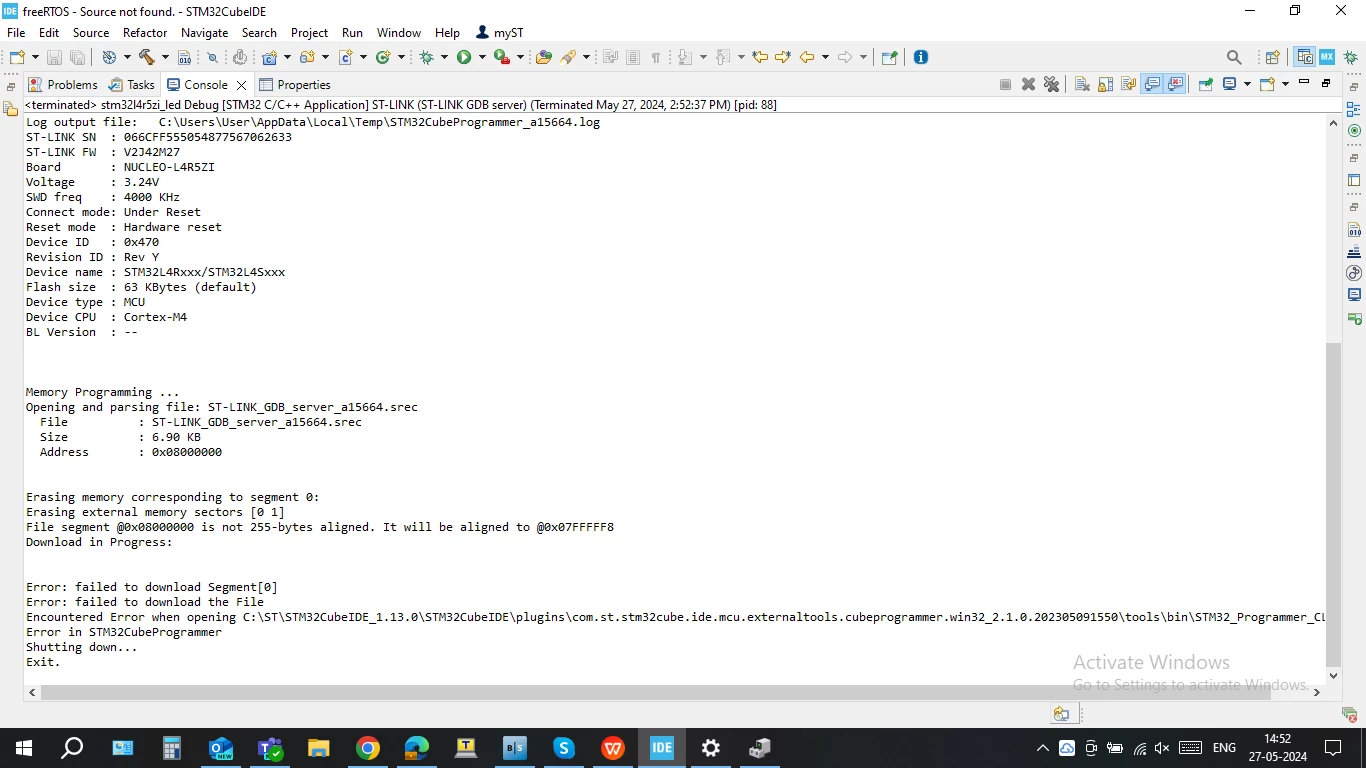Click the Windows Start button
Screen dimensions: 1366x768
(24, 748)
